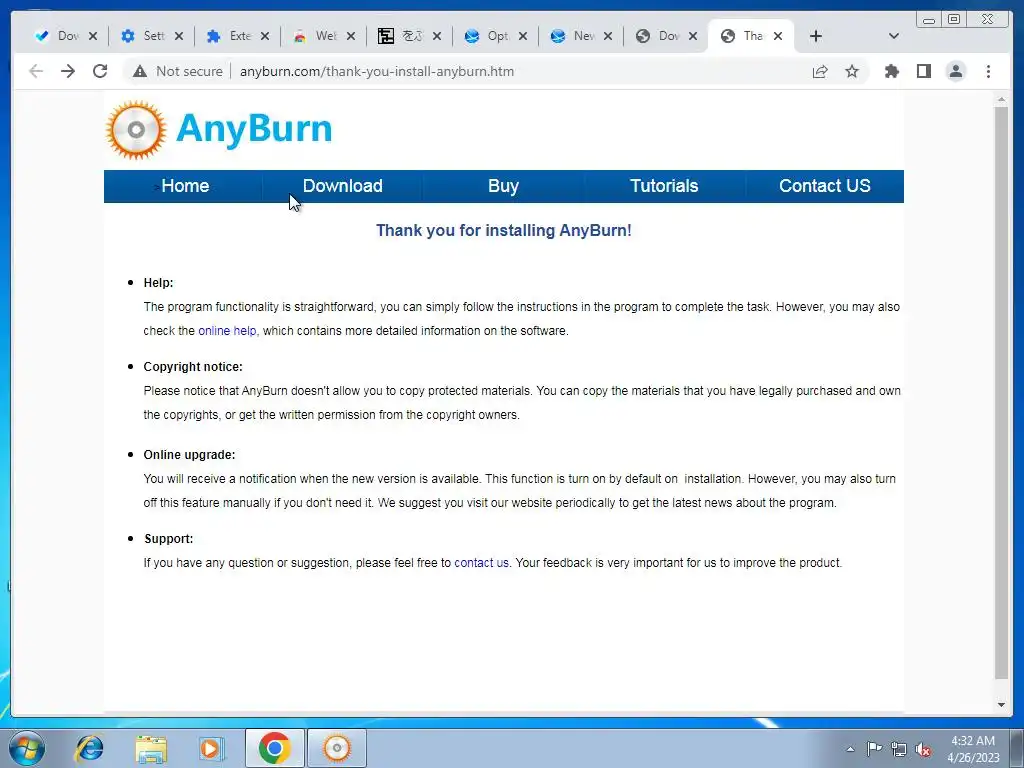This screenshot has width=1024, height=768.
Task: Open the Action Center flag icon
Action: tap(874, 749)
